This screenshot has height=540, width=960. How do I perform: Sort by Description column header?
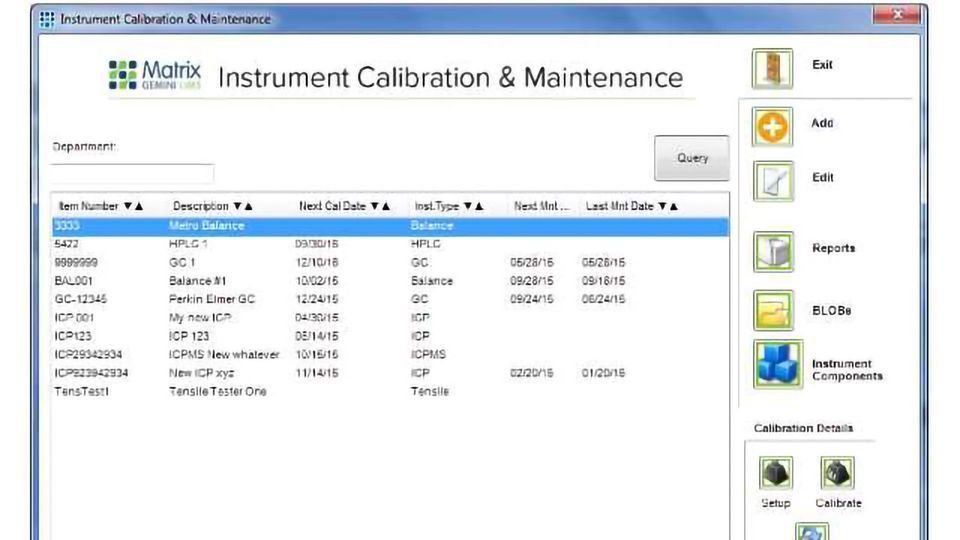pos(201,206)
